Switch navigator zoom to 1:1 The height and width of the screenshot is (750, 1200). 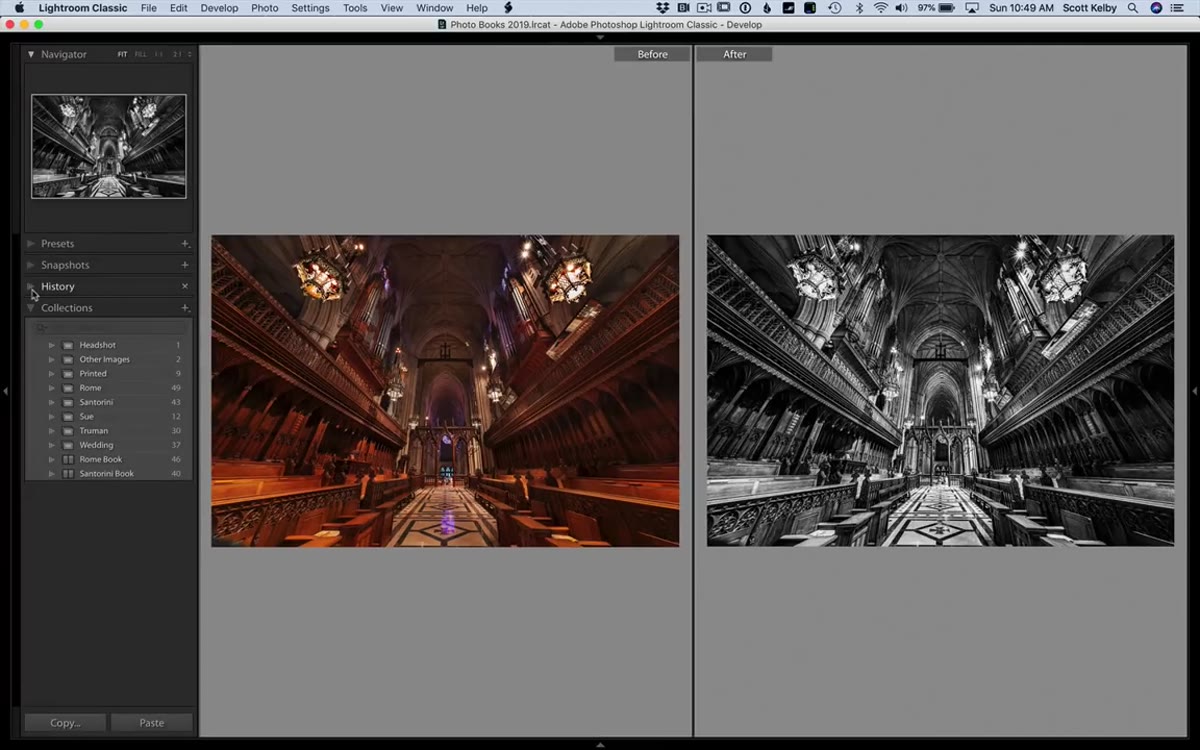pyautogui.click(x=159, y=54)
